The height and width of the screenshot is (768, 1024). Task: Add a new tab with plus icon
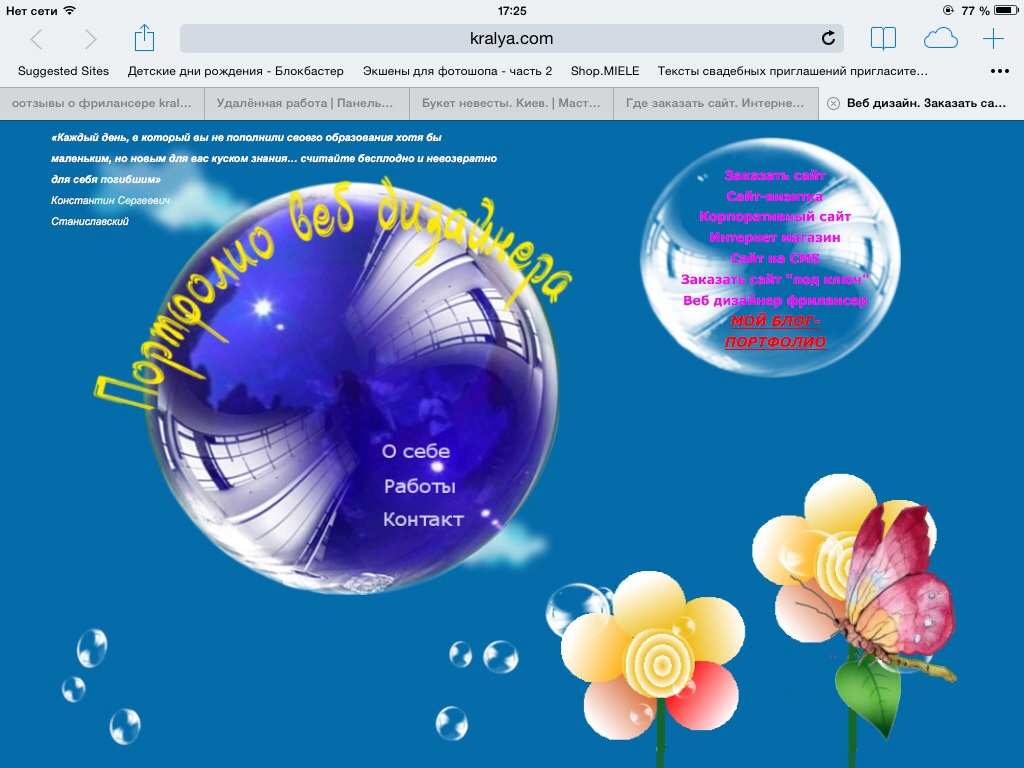pyautogui.click(x=993, y=39)
